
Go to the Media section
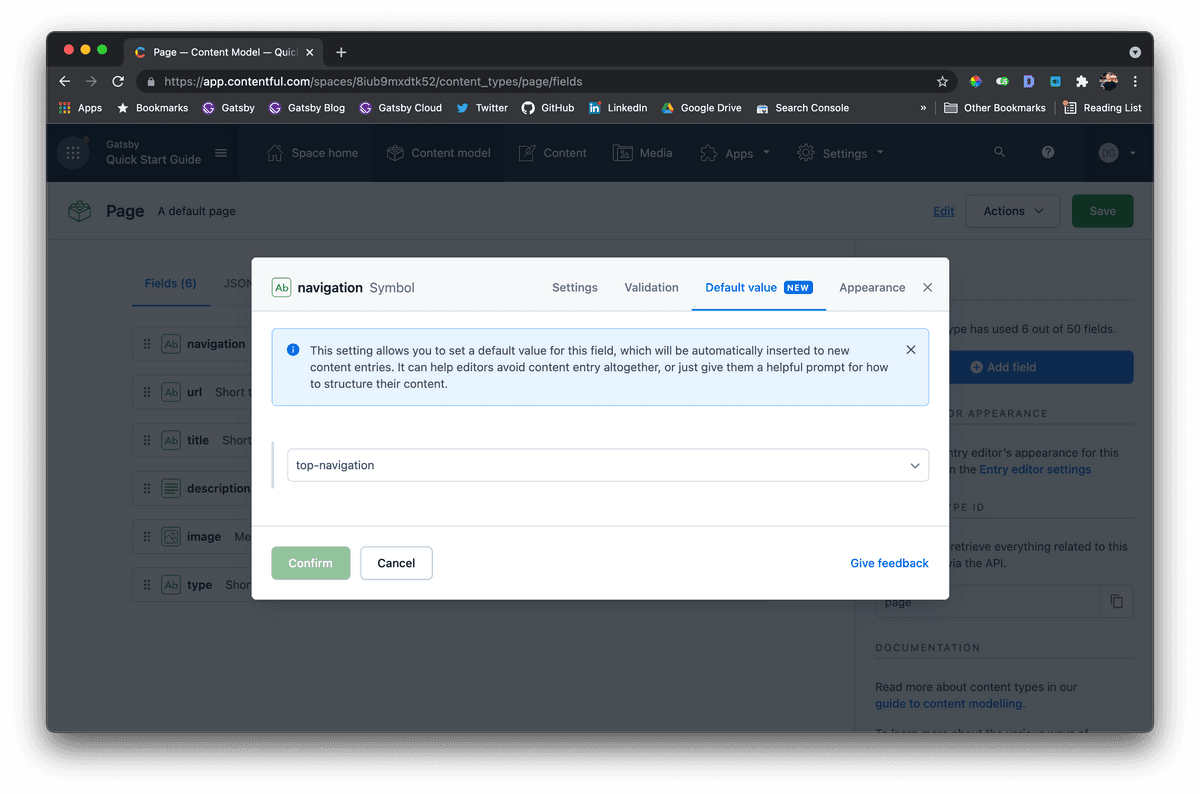[x=643, y=153]
